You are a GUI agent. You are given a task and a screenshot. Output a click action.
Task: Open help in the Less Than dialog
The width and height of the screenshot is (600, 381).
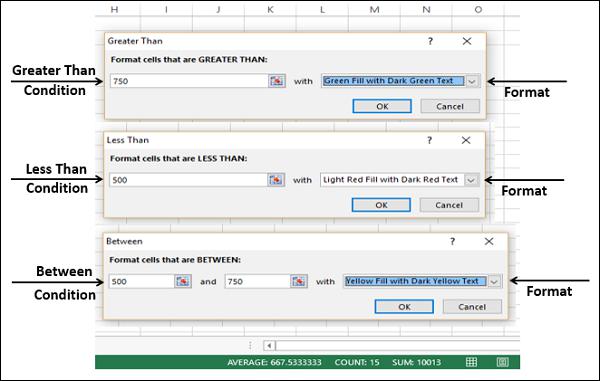click(430, 140)
